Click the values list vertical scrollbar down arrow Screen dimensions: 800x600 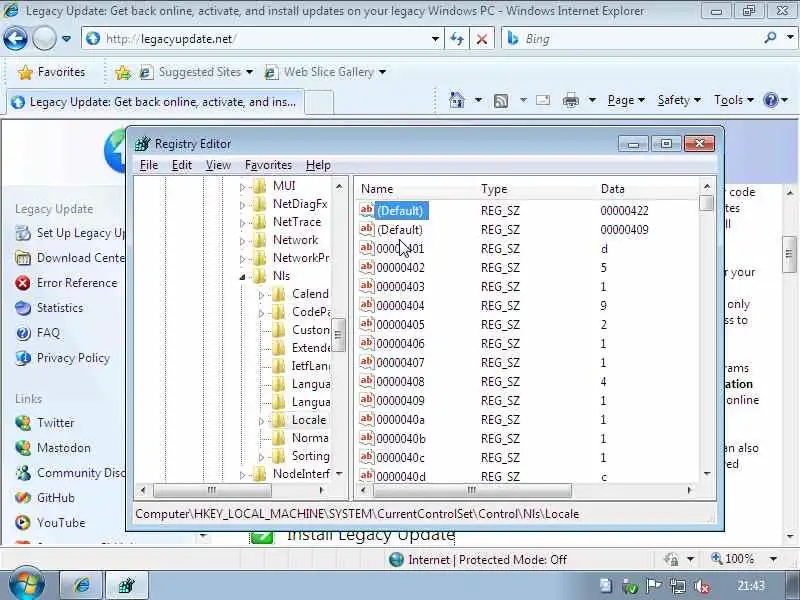pyautogui.click(x=707, y=474)
